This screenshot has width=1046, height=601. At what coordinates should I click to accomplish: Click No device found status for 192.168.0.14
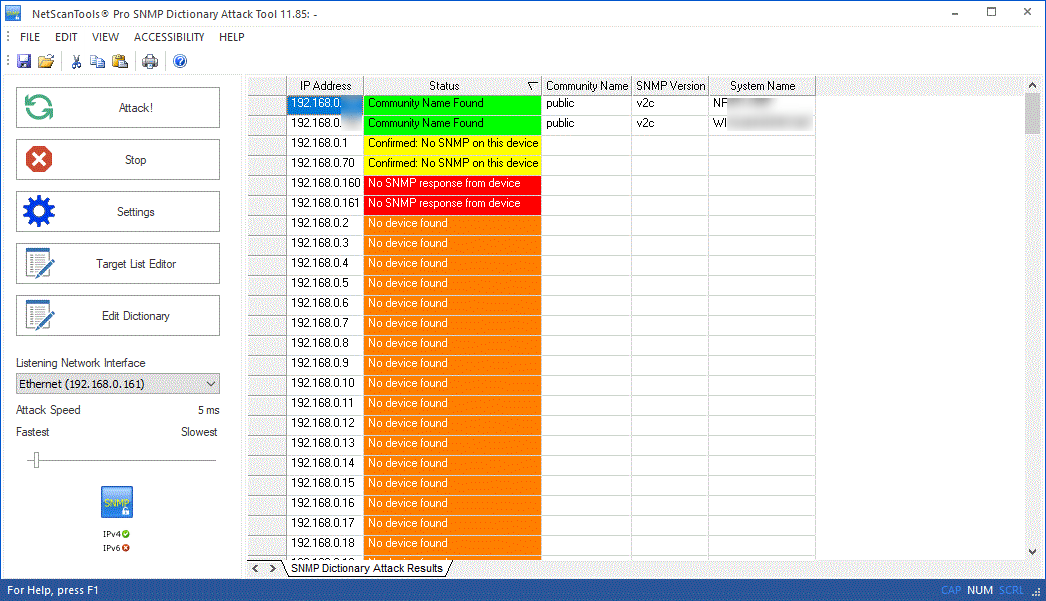click(x=452, y=464)
